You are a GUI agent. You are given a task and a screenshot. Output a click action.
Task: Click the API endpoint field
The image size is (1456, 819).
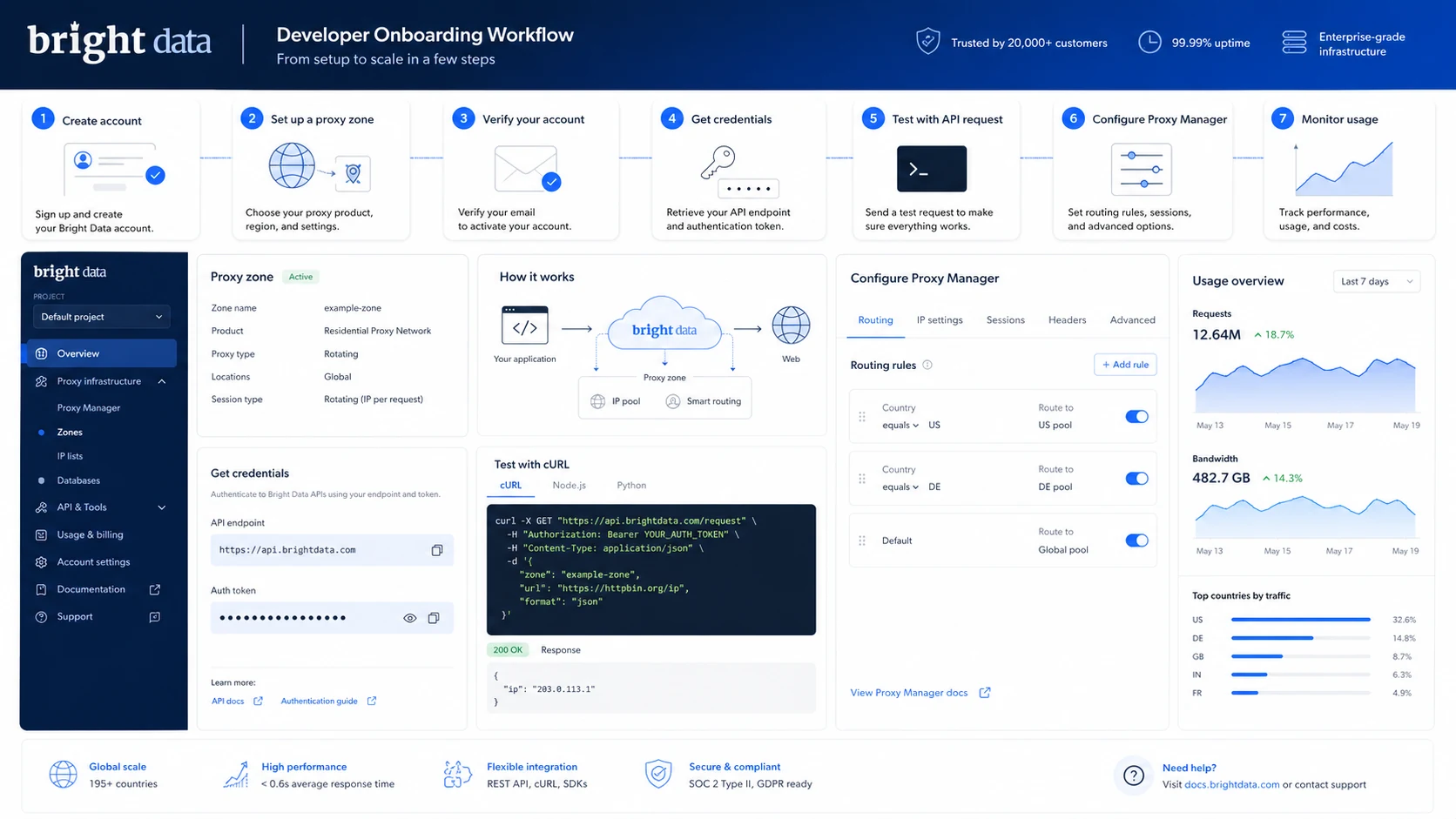(332, 550)
